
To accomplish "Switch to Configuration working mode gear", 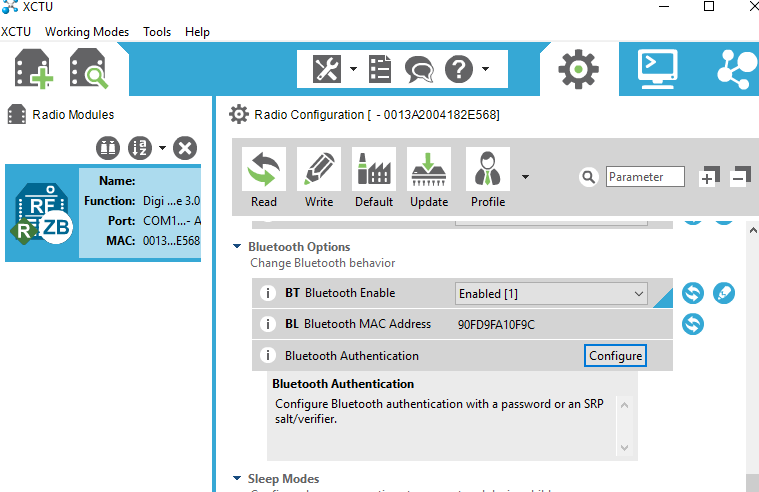I will pos(578,69).
